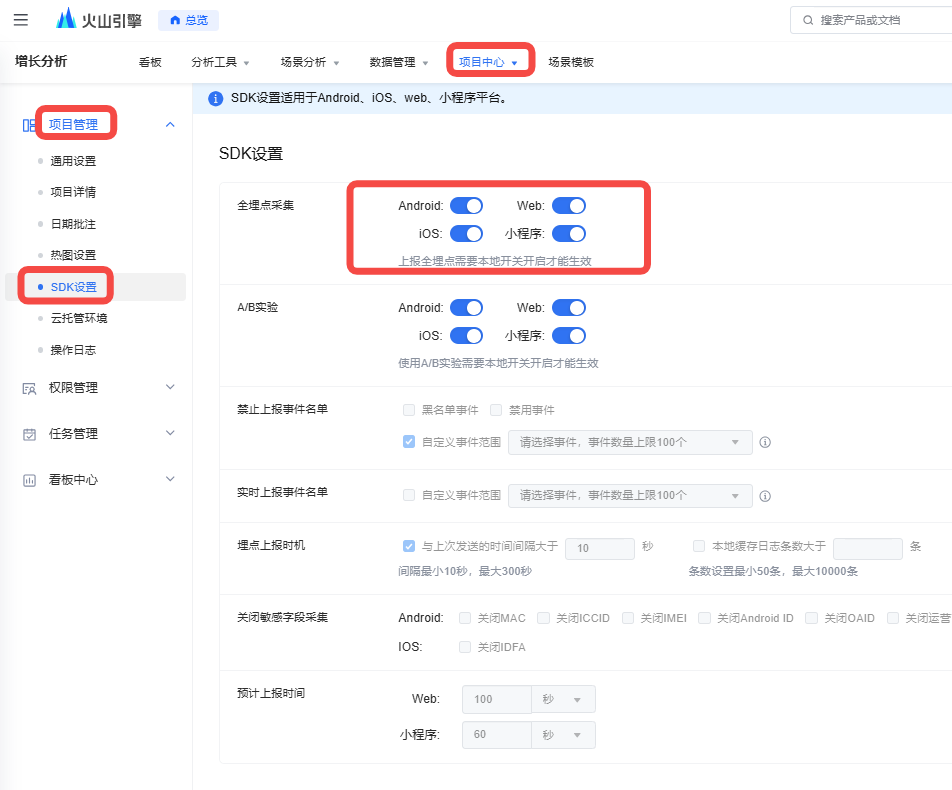
Task: Collapse the 项目管理 sidebar section
Action: [x=171, y=125]
